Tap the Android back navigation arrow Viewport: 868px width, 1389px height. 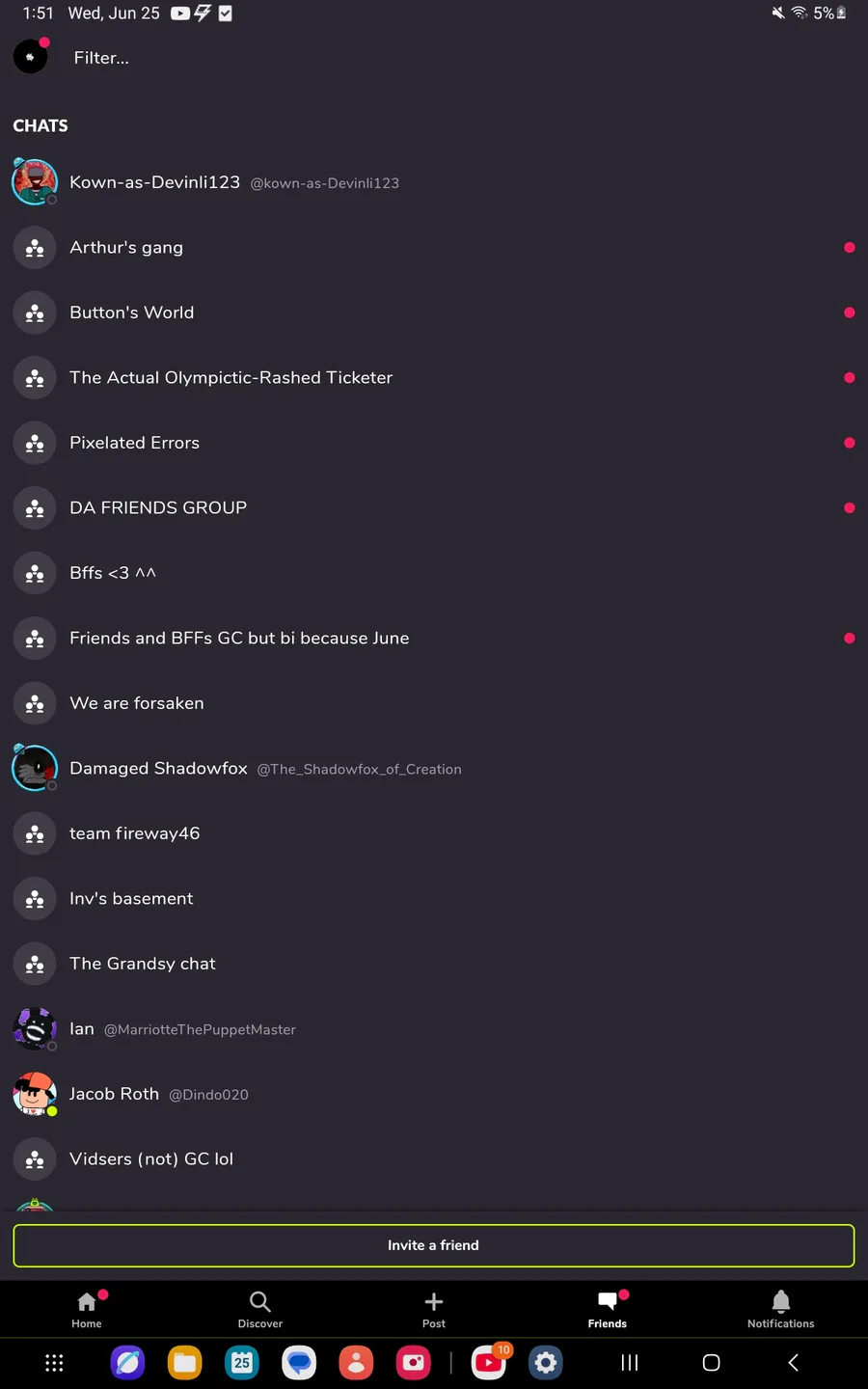tap(793, 1362)
